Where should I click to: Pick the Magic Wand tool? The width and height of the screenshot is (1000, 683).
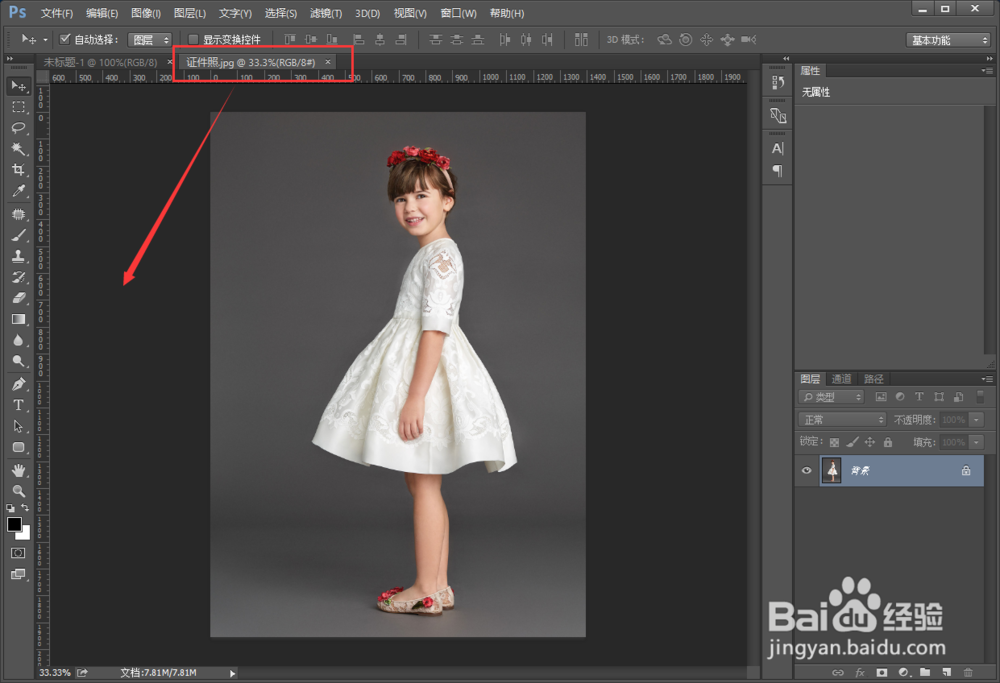[18, 149]
